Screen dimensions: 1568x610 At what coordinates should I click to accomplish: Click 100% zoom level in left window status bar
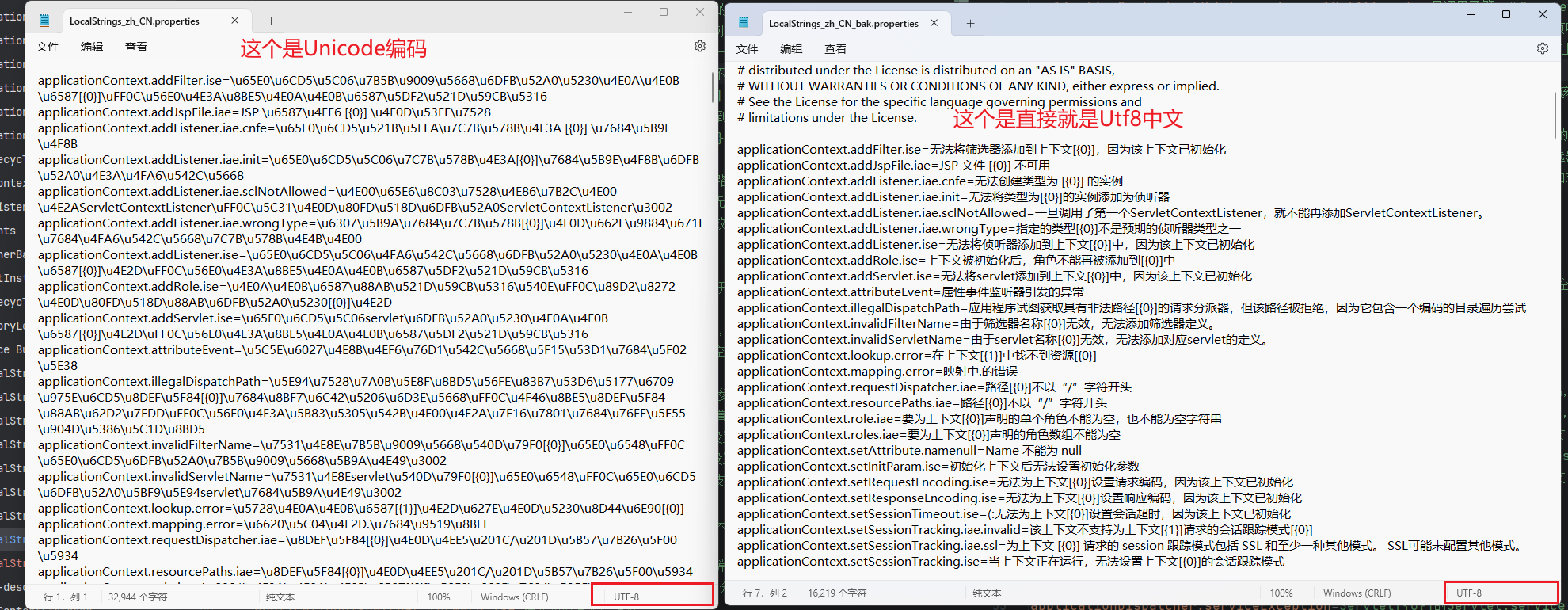439,597
